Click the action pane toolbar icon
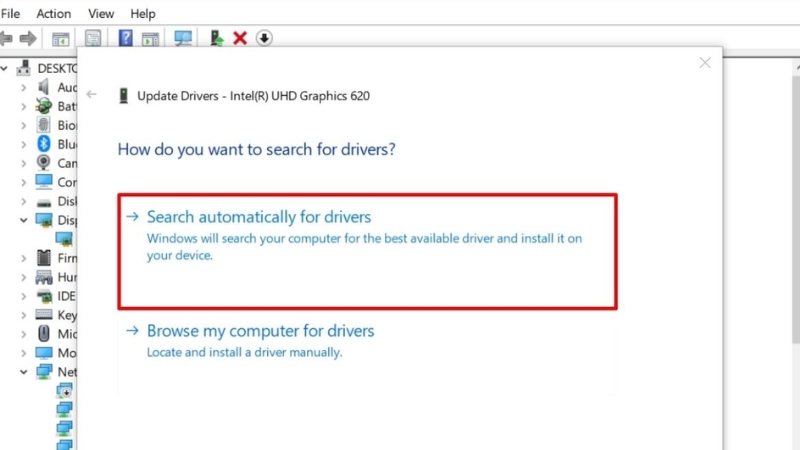The height and width of the screenshot is (450, 800). (151, 39)
